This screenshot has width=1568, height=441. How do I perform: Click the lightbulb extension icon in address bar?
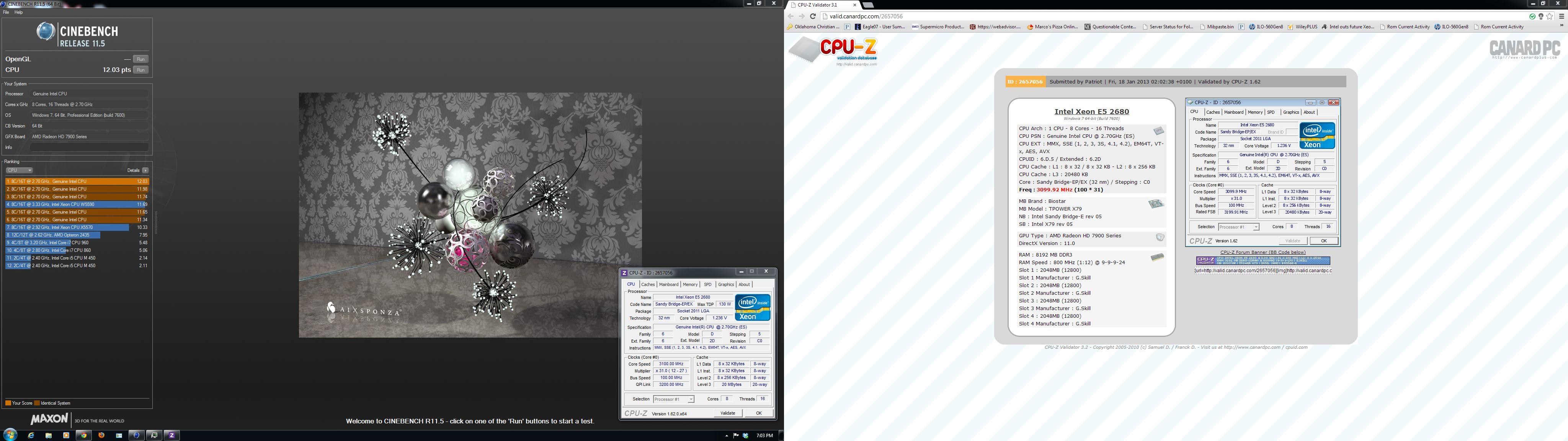(x=1541, y=16)
